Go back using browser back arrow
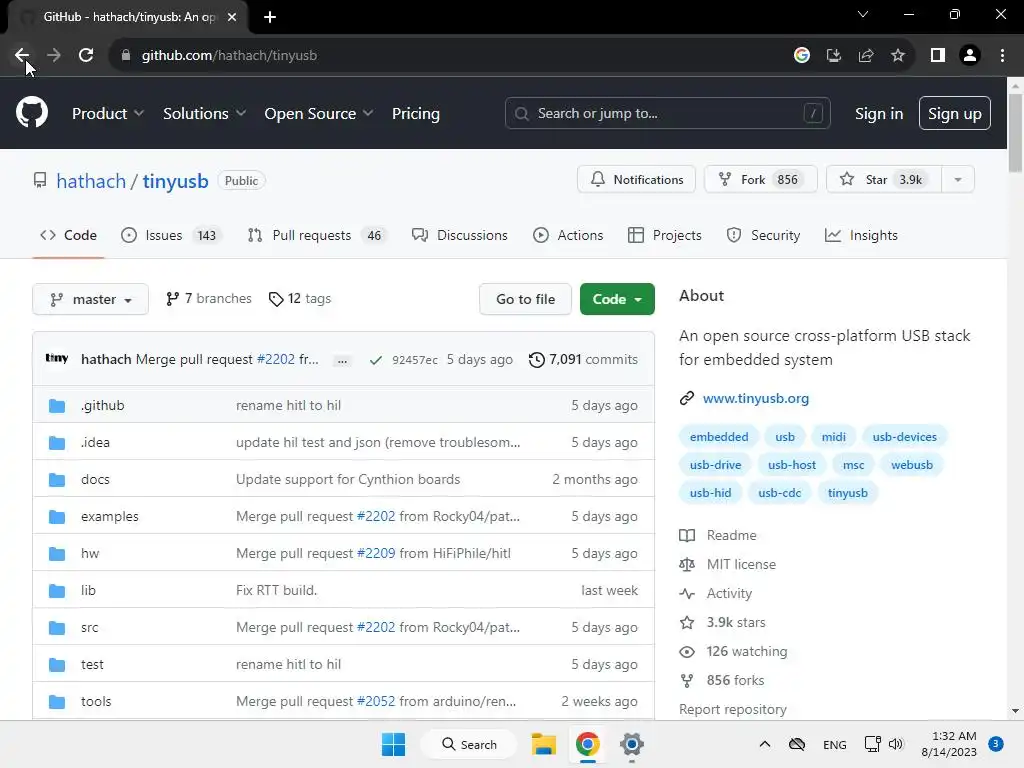Image resolution: width=1024 pixels, height=768 pixels. 22,56
